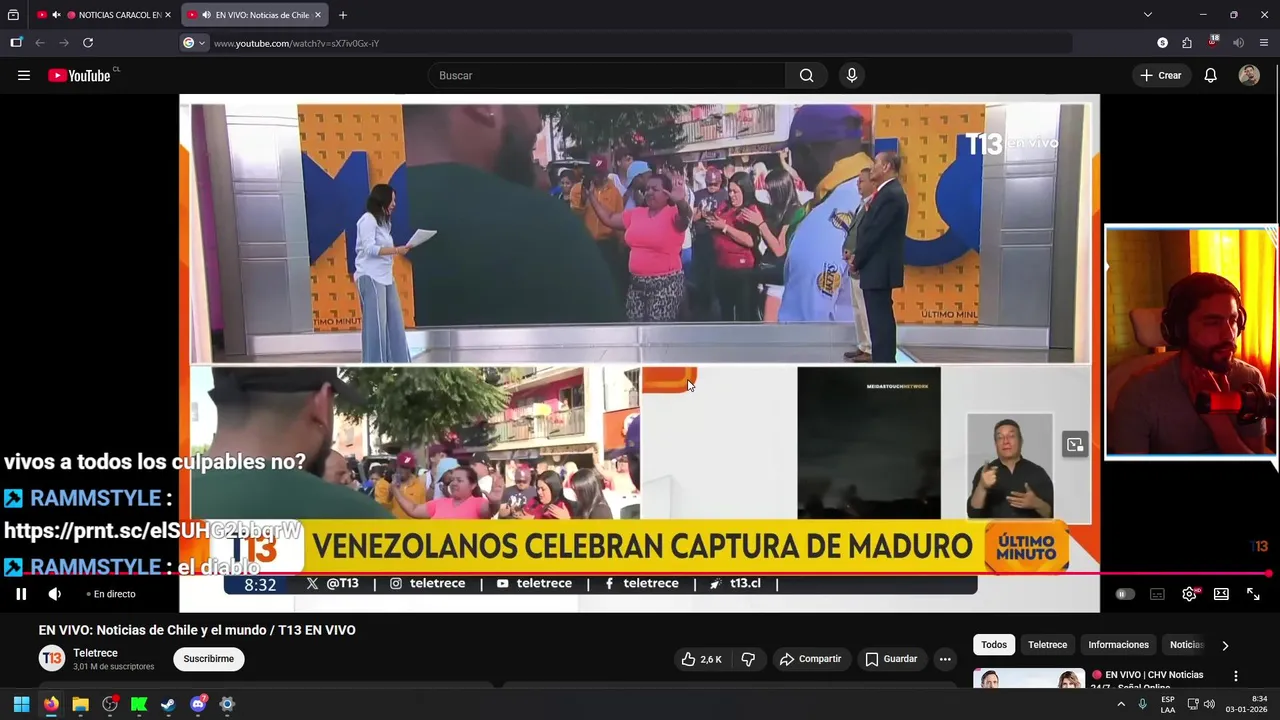1280x720 pixels.
Task: Click the Buscar search field
Action: [x=607, y=75]
